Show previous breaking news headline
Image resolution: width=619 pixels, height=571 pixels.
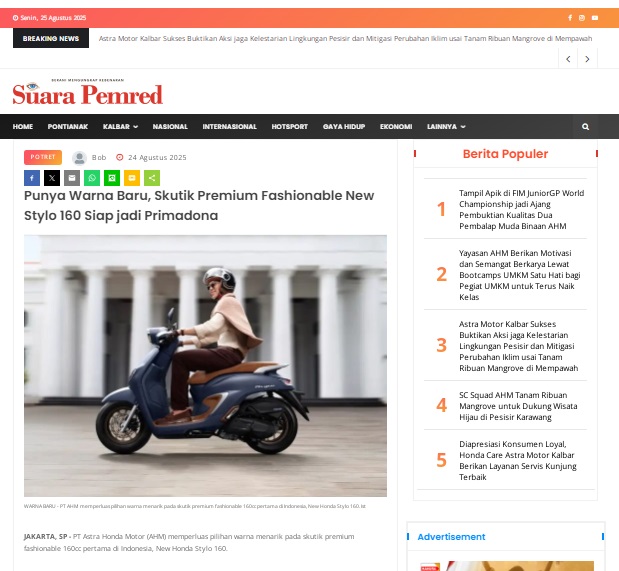click(568, 59)
